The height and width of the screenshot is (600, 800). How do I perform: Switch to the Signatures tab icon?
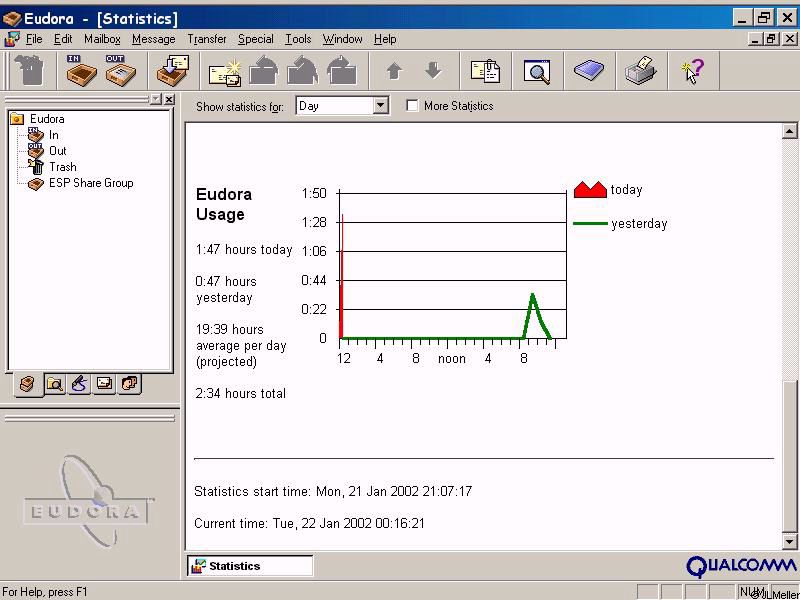tap(80, 384)
